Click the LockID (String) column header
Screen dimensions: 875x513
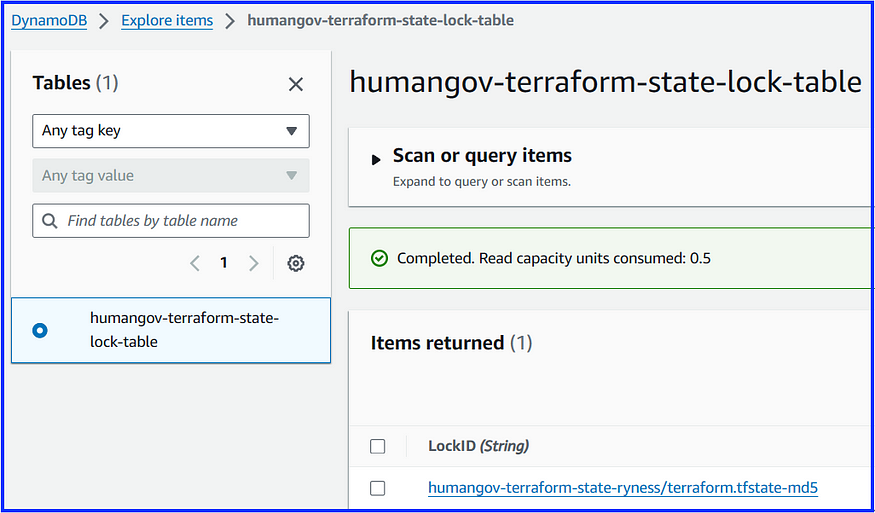(x=478, y=446)
